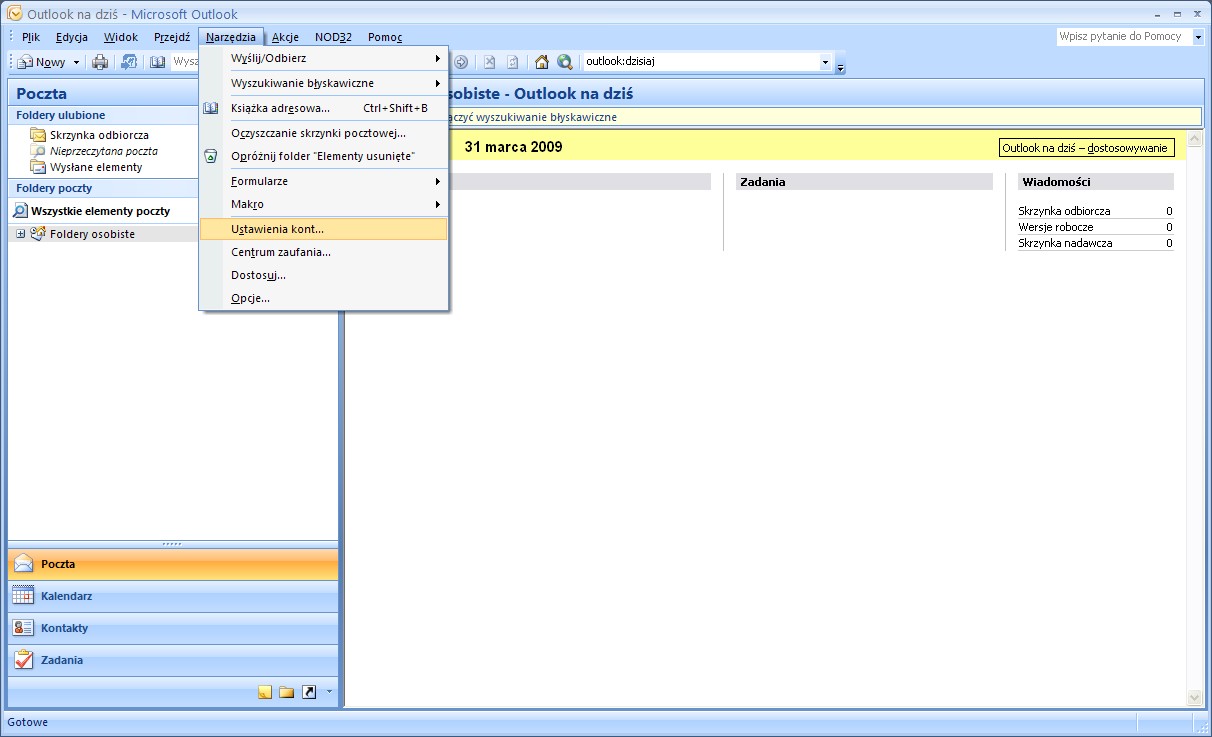
Task: Click the Notes icon in navigation pane
Action: coord(265,692)
